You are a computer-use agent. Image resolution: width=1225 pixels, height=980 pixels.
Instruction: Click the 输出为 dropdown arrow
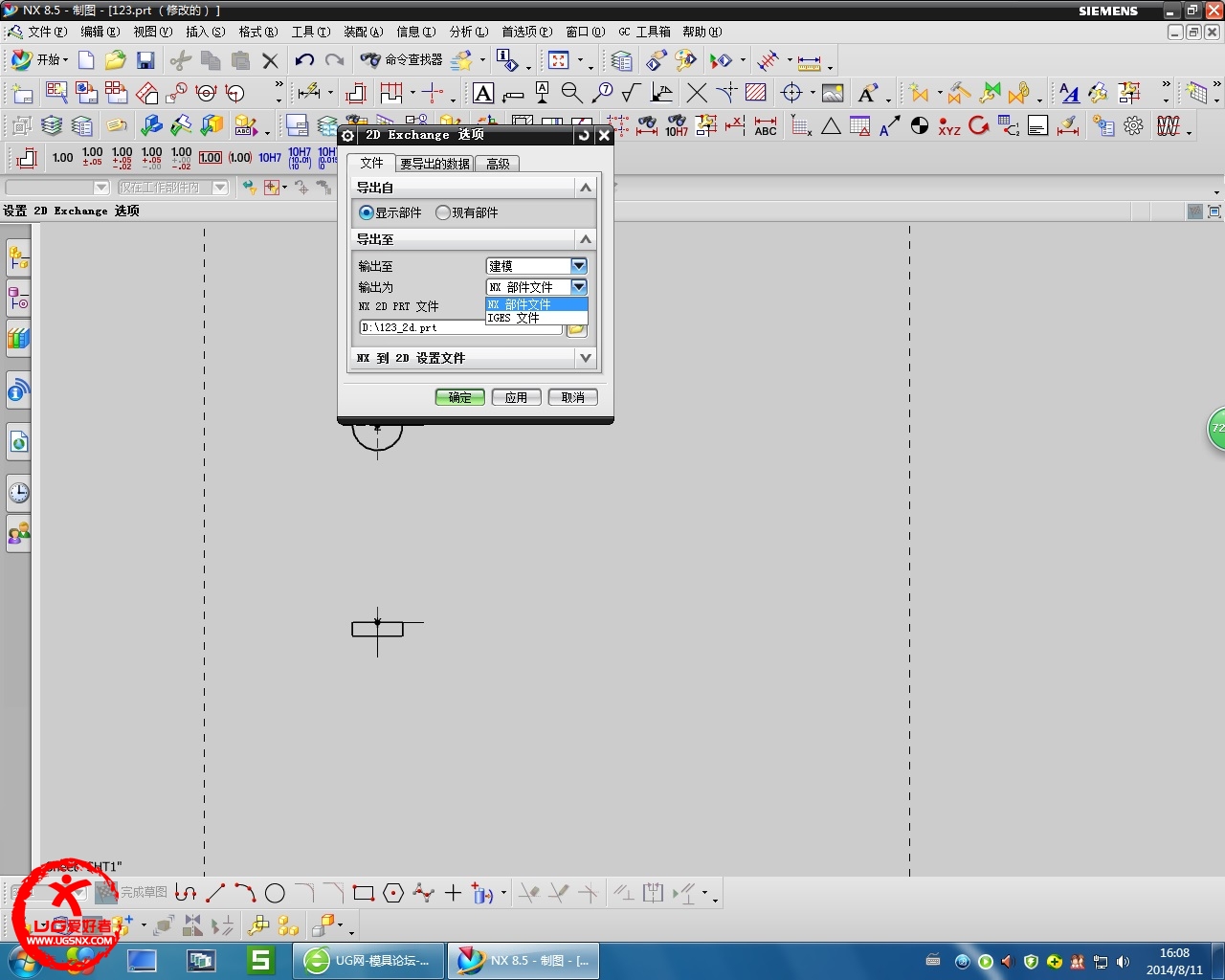tap(579, 287)
